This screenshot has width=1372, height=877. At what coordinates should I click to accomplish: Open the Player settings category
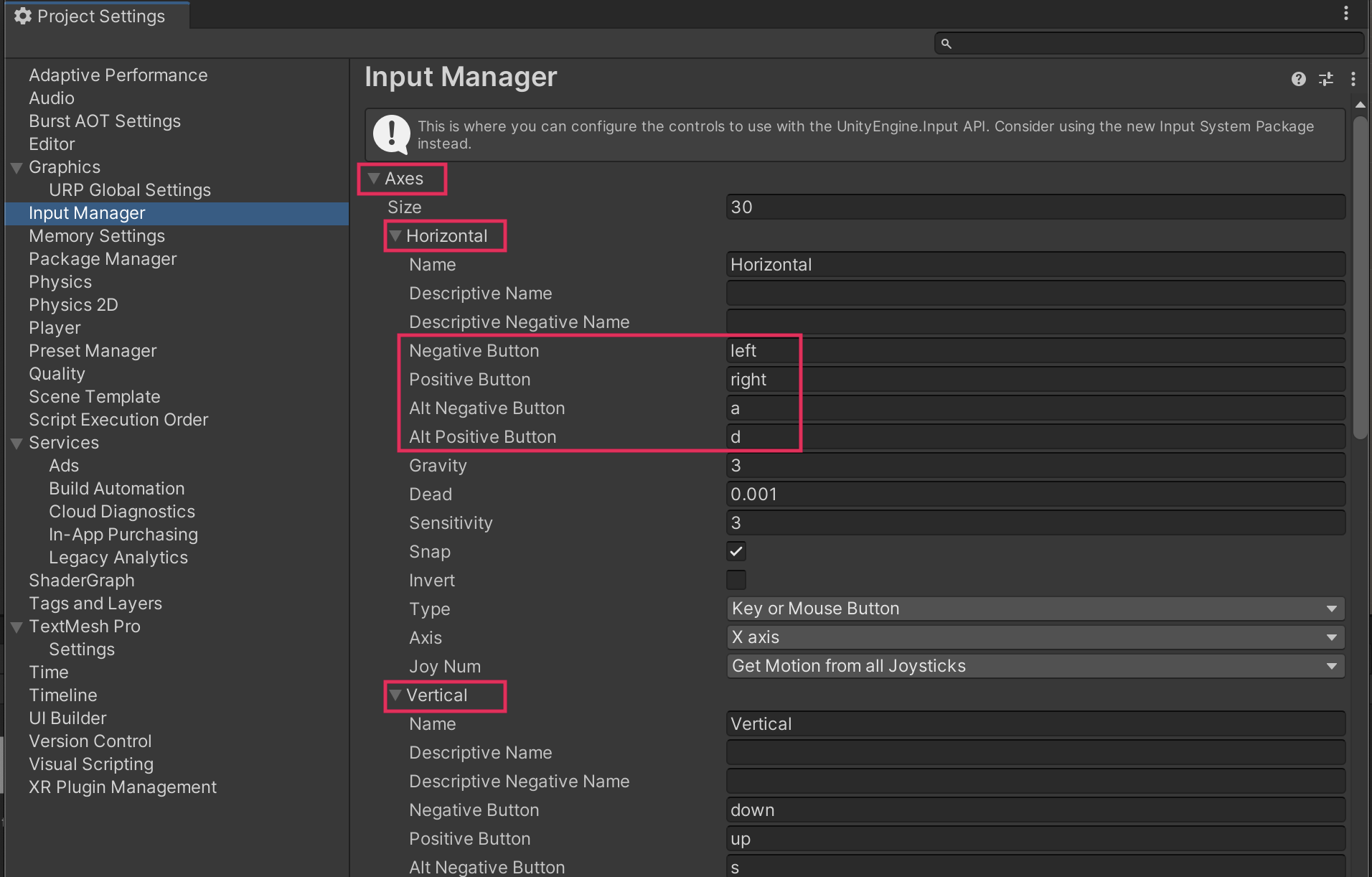(55, 328)
